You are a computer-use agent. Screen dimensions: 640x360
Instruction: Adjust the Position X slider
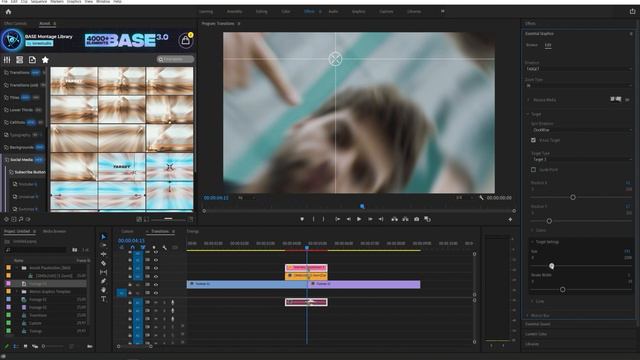click(x=573, y=197)
